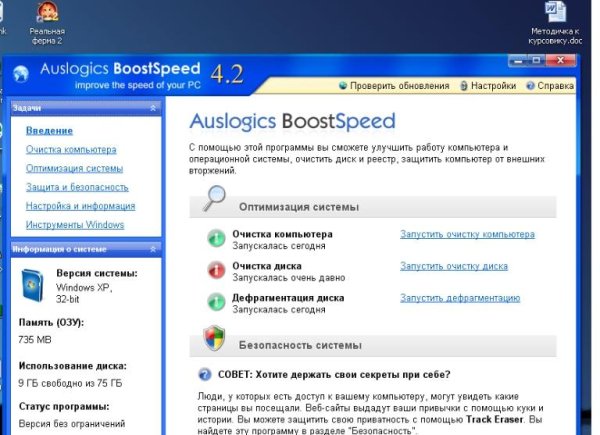Click the Запустить очистку компьютера link
Screen dimensions: 600x435
[x=467, y=234]
